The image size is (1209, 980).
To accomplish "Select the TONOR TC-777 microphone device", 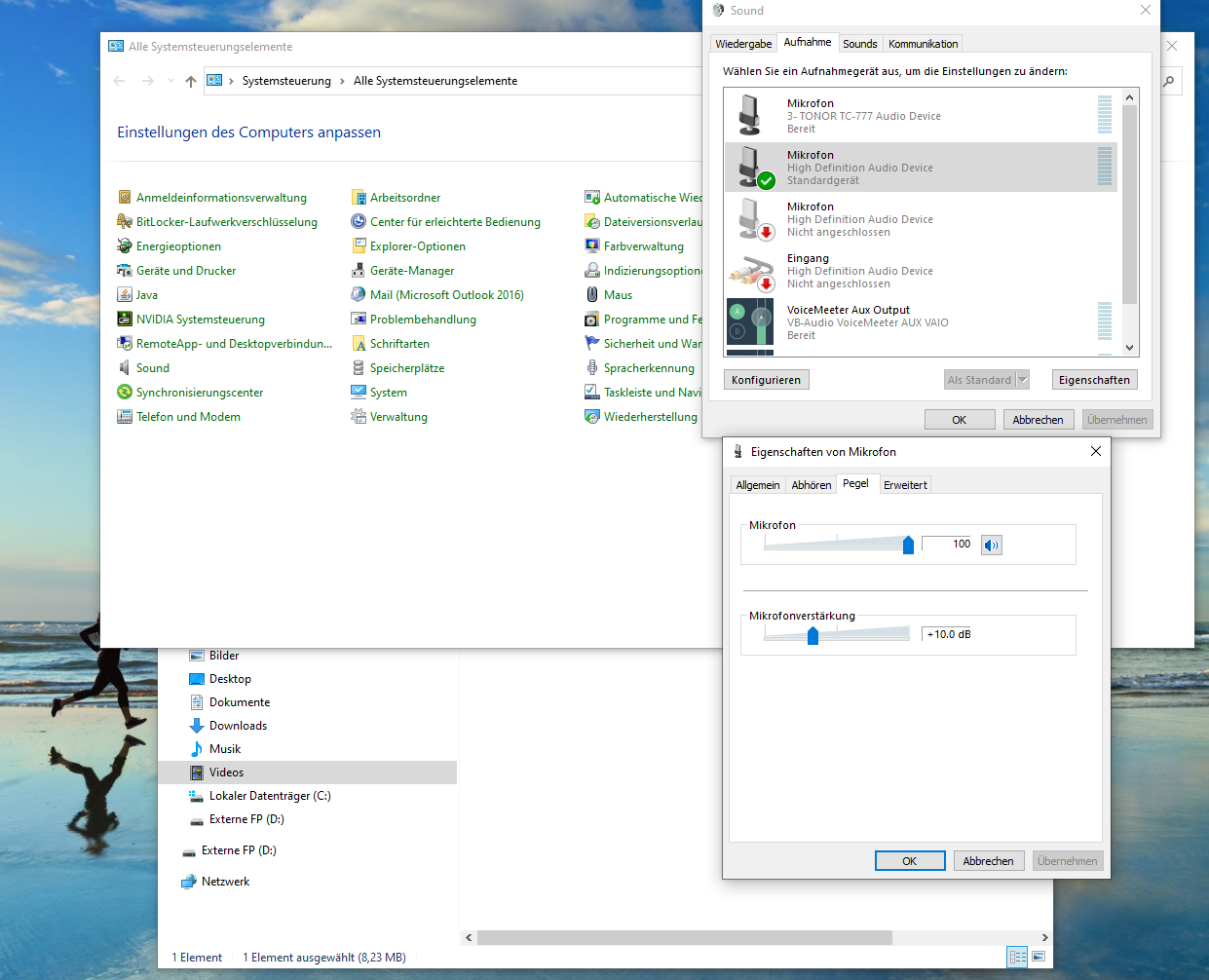I will pyautogui.click(x=921, y=116).
